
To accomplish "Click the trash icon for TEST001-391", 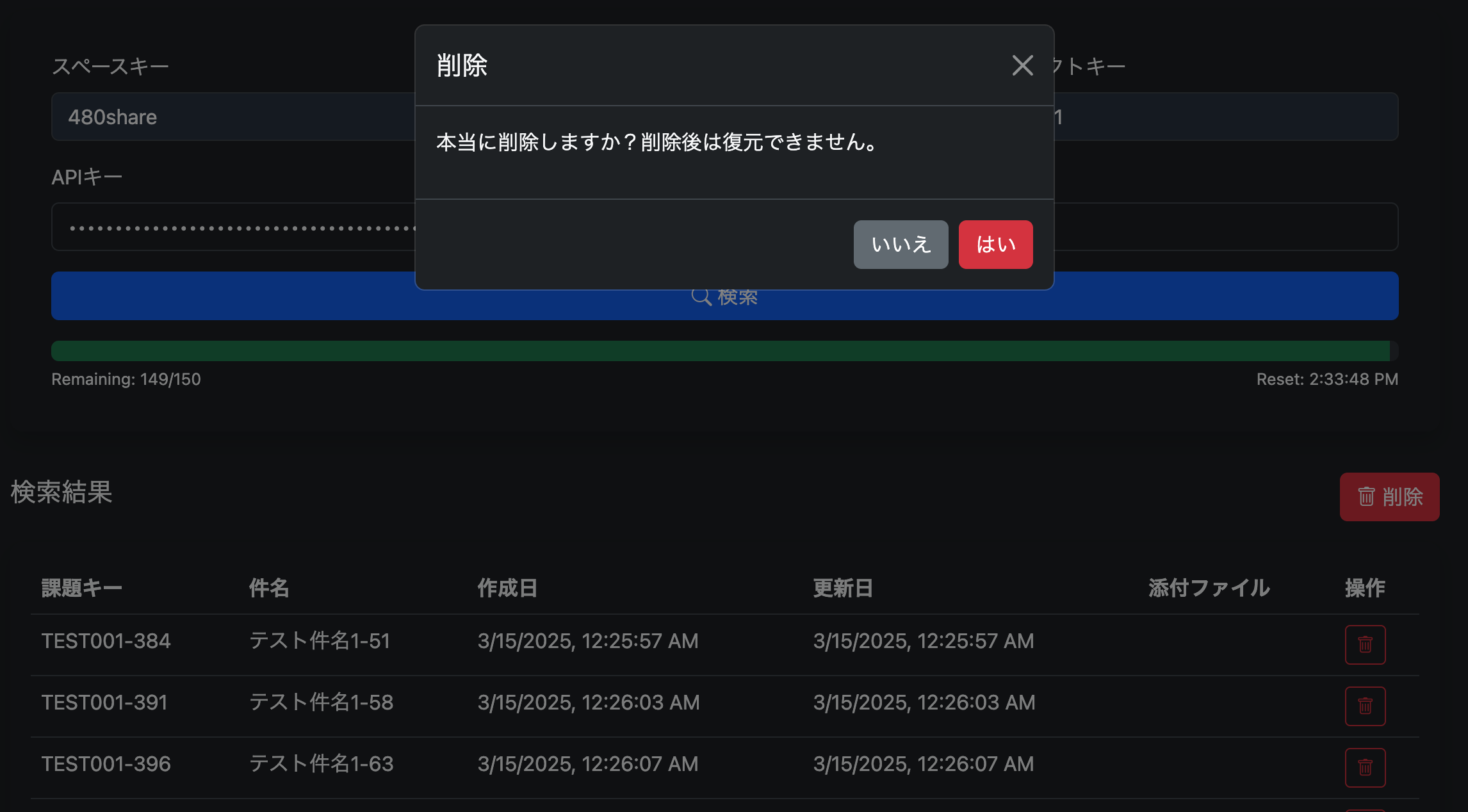I will 1365,706.
